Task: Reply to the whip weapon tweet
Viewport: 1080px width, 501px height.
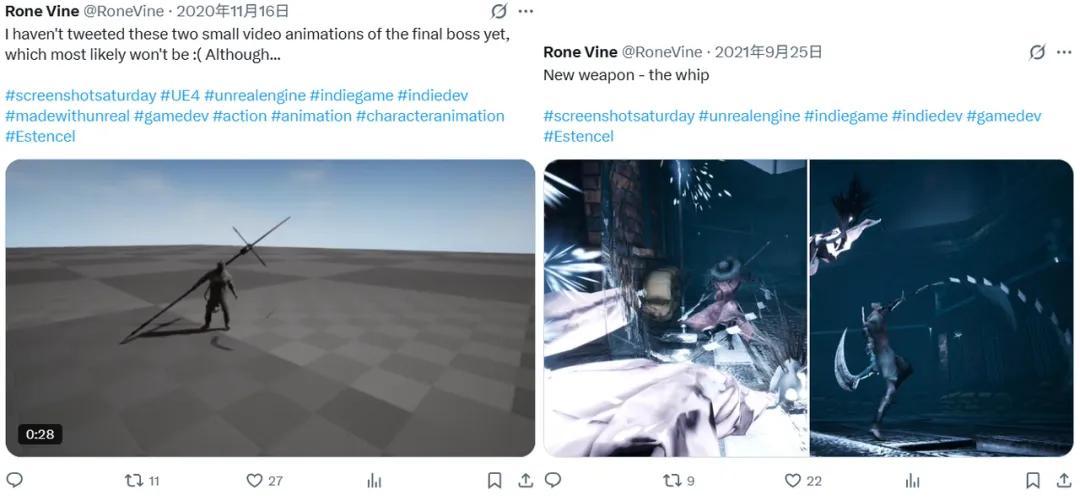Action: point(552,480)
